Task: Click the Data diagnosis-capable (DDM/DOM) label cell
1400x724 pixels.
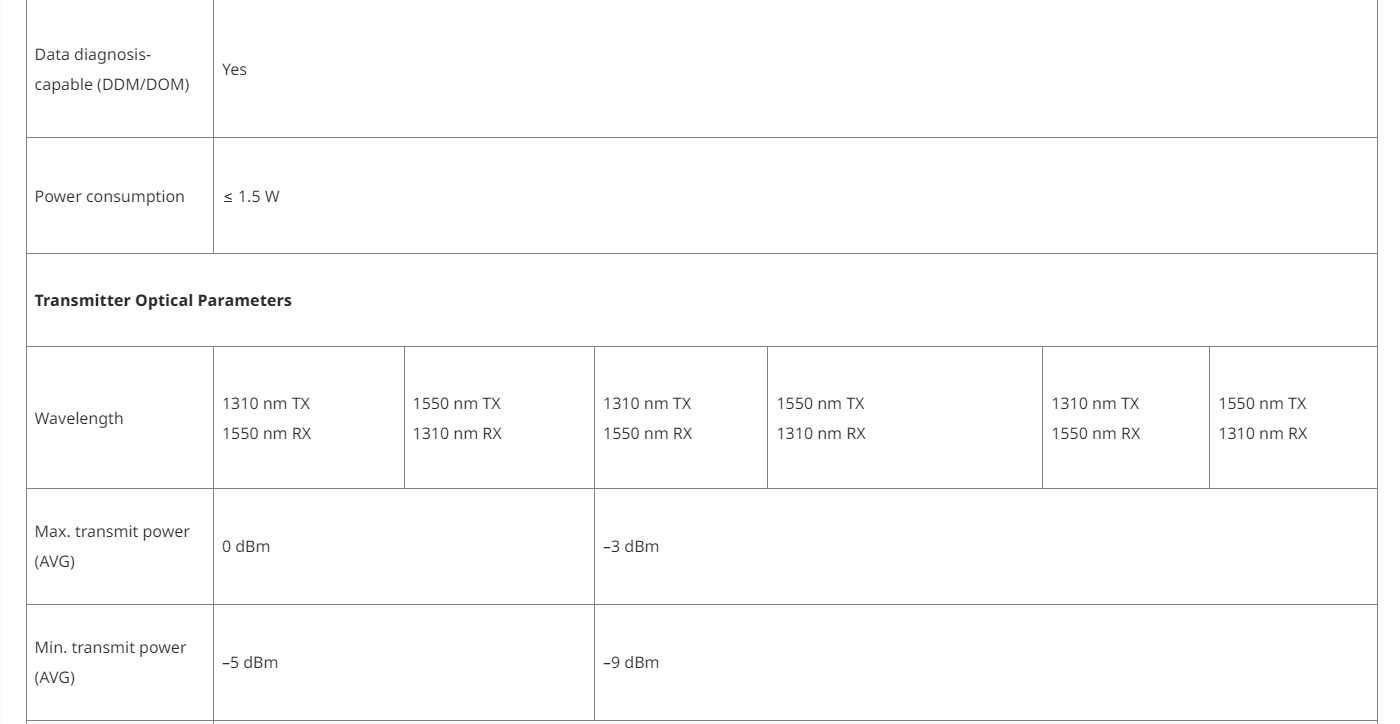Action: 112,69
